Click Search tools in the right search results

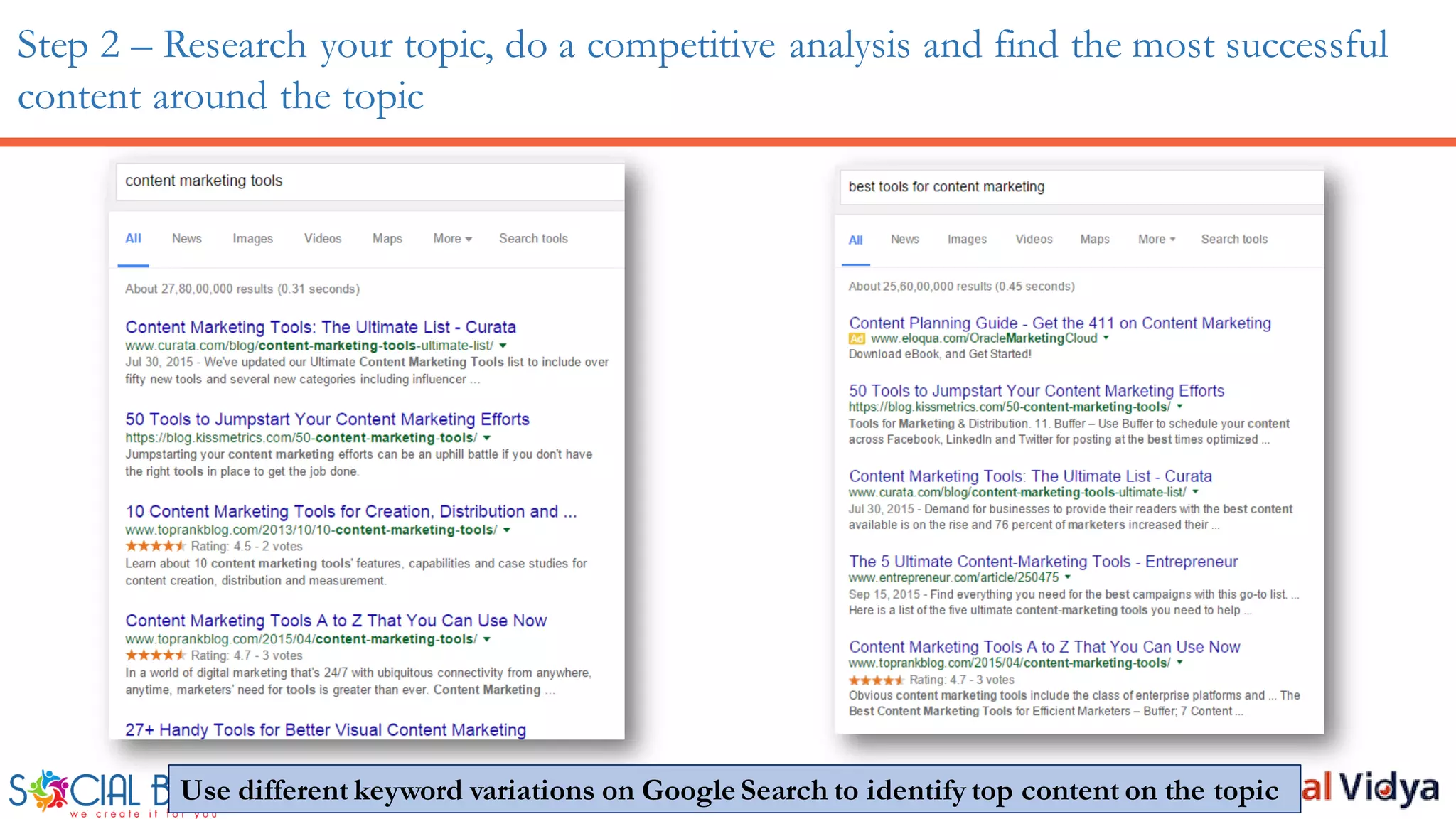1234,240
